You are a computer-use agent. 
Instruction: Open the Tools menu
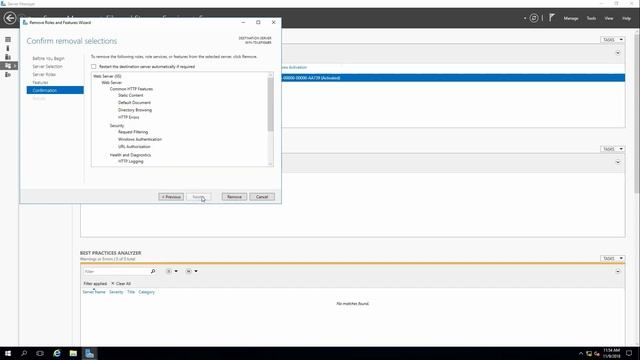591,18
